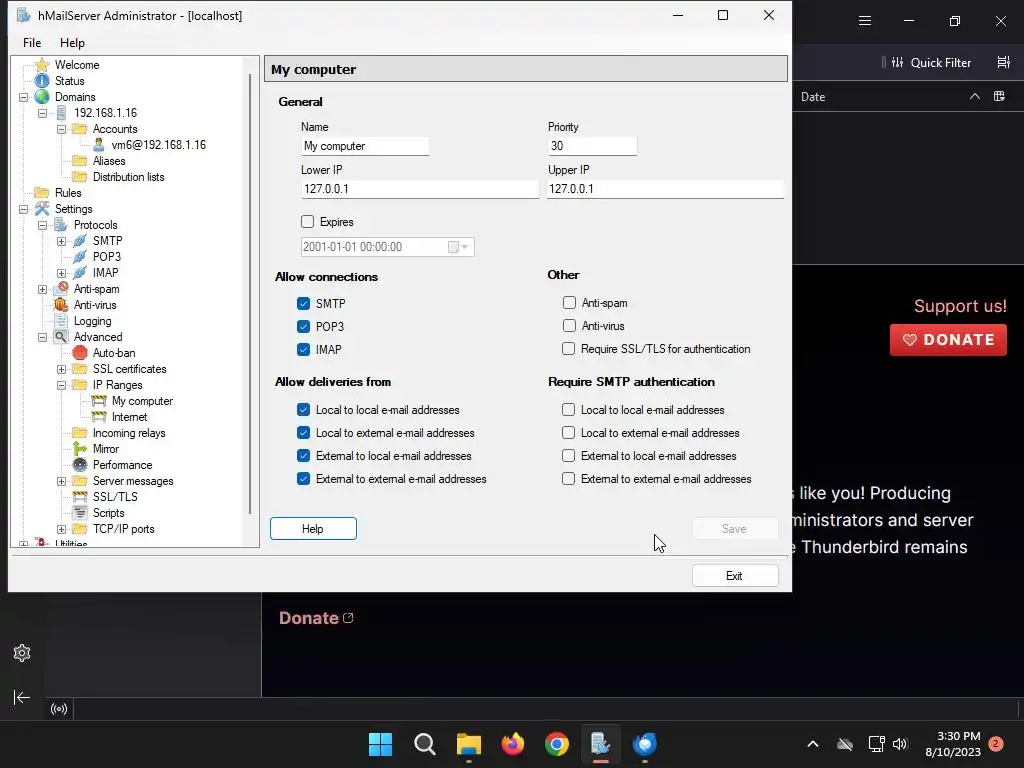Click the SSL/TLS barrier icon
Viewport: 1024px width, 768px height.
coord(80,497)
